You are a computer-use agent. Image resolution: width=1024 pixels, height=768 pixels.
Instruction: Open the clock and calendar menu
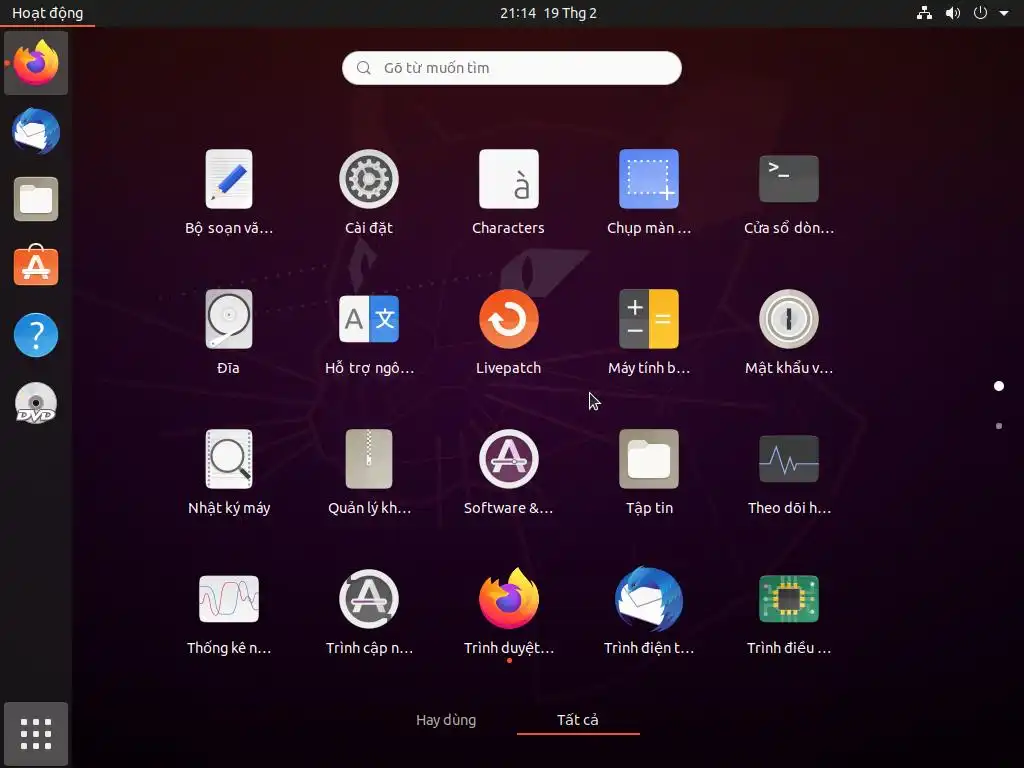click(x=549, y=13)
